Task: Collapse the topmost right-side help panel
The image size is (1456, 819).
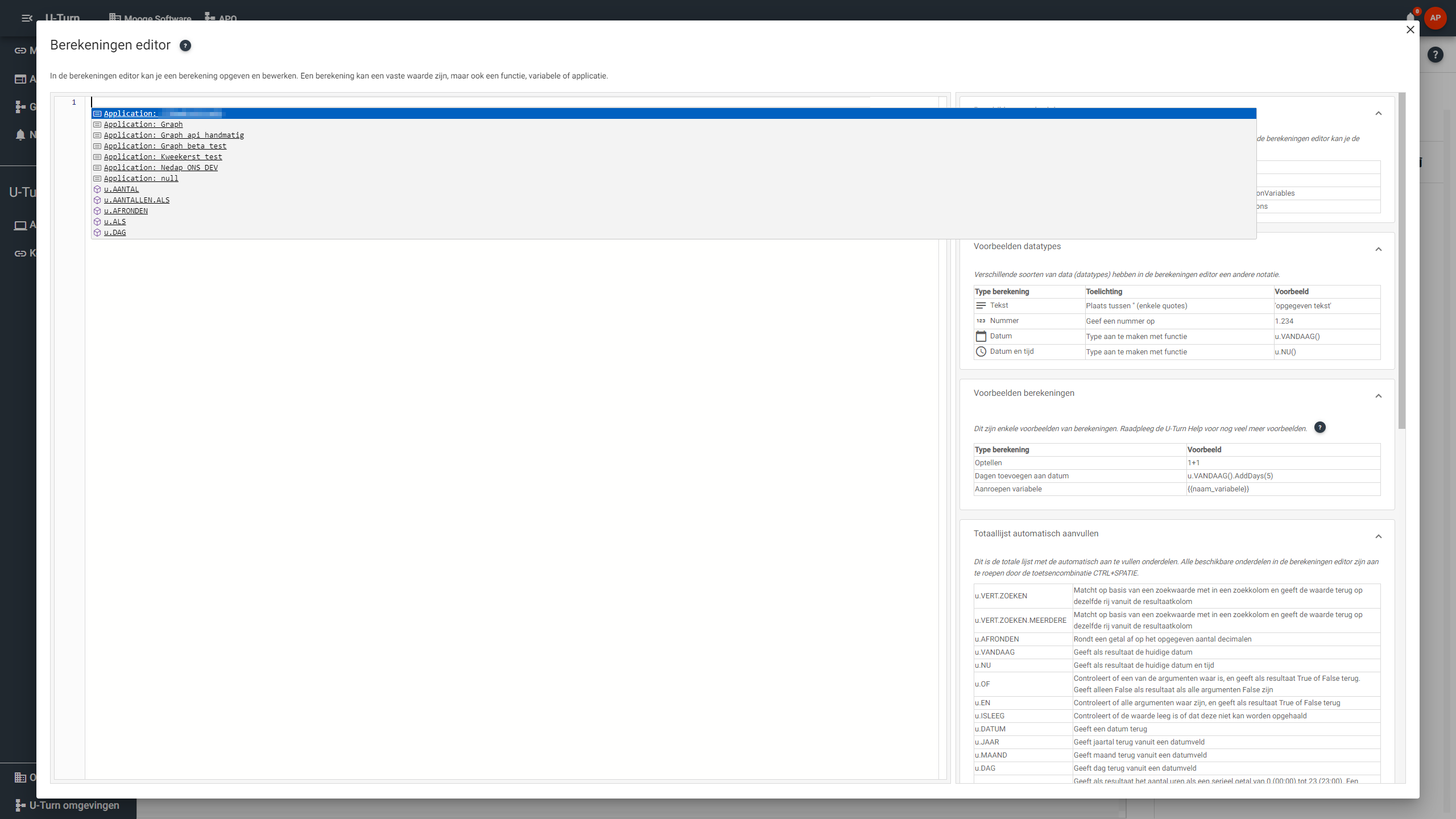Action: coord(1378,113)
